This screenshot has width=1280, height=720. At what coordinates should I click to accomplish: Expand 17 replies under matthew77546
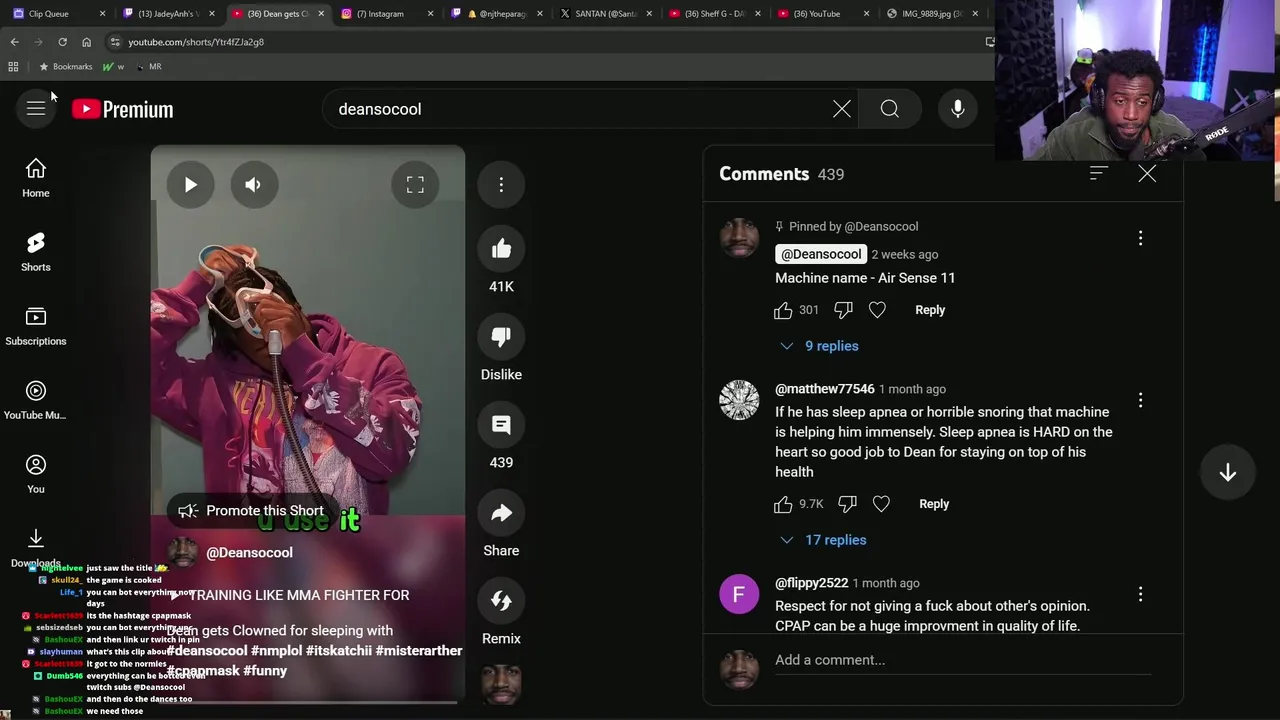pos(824,540)
